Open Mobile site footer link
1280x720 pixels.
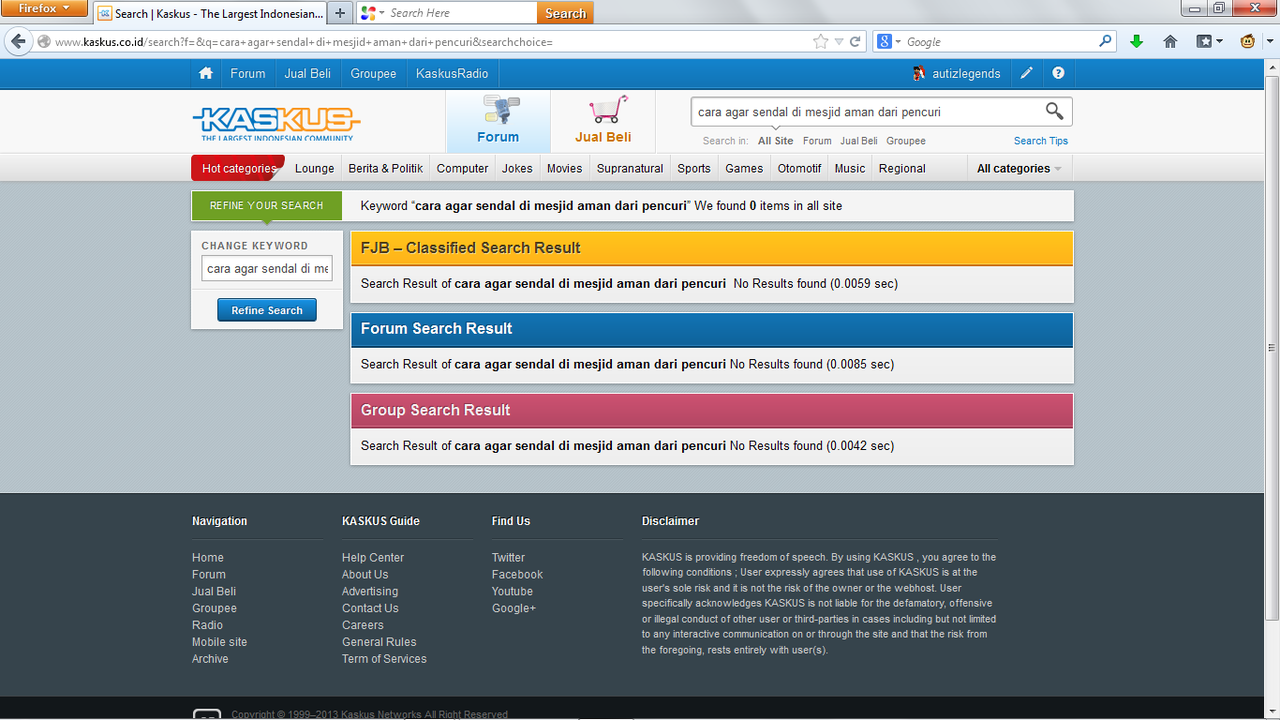tap(219, 642)
